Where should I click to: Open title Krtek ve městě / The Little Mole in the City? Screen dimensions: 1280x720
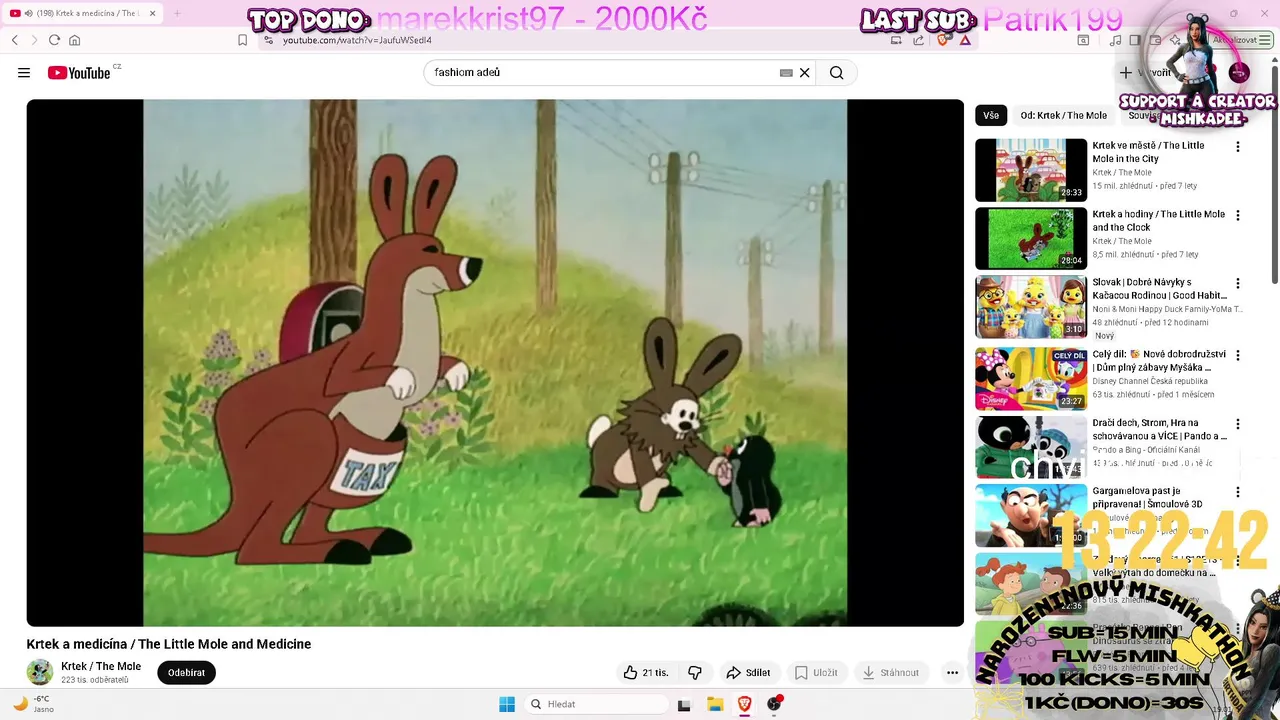tap(1148, 152)
